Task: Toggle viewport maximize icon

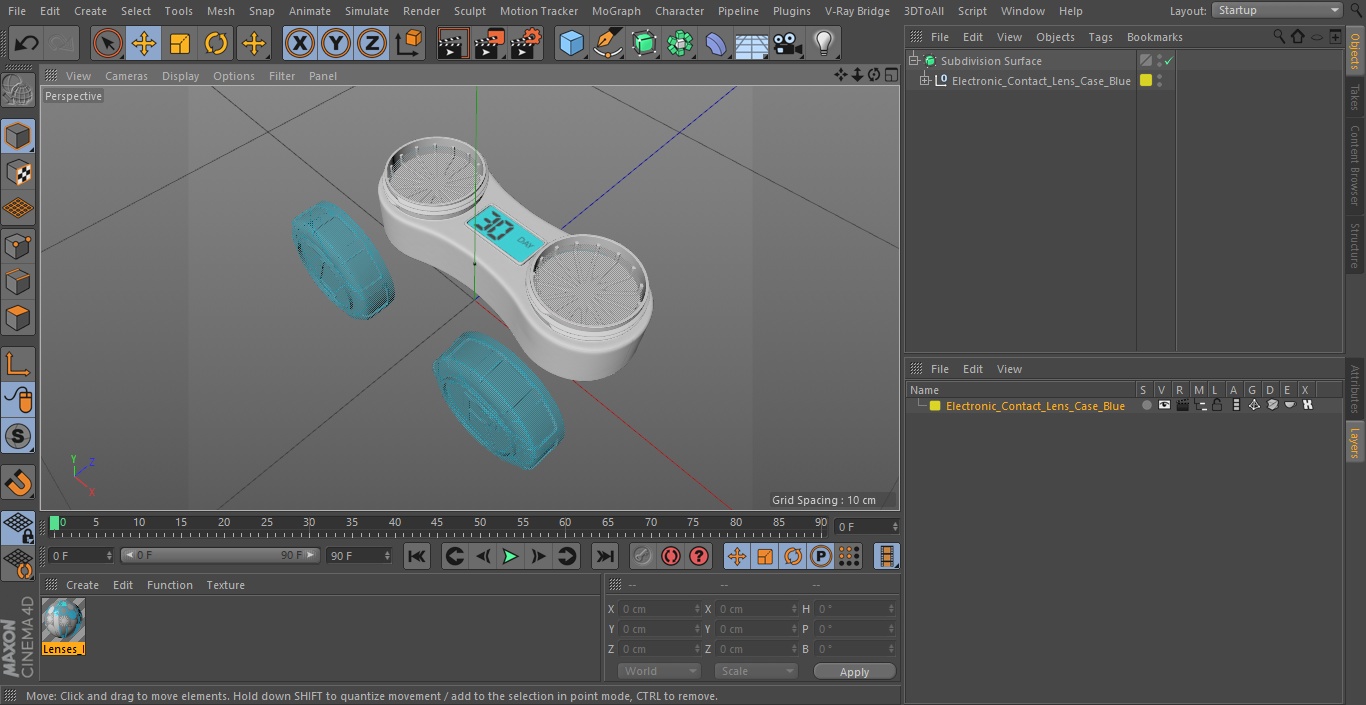Action: pyautogui.click(x=891, y=75)
